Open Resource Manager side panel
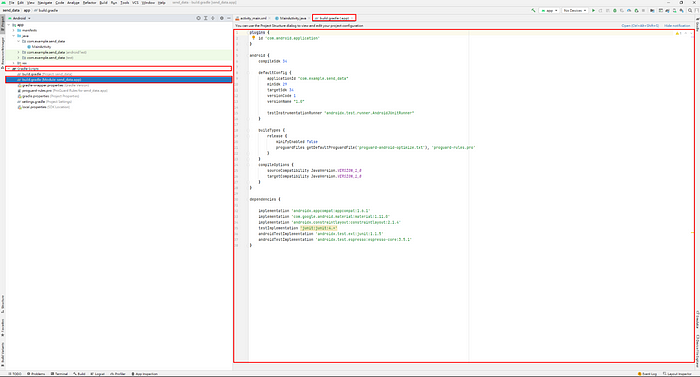This screenshot has width=700, height=377. [2, 54]
